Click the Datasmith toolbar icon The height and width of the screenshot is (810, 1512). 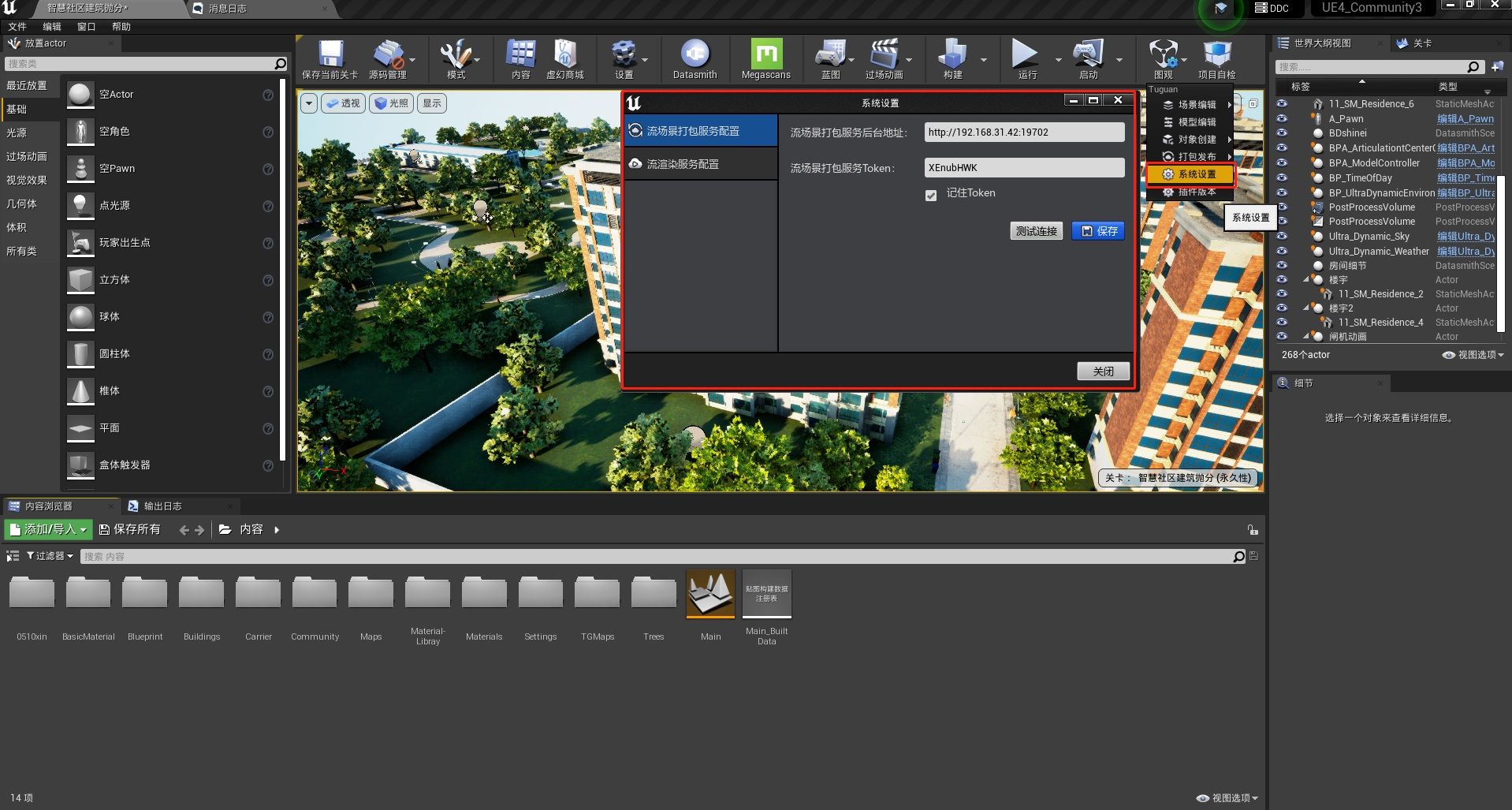(695, 54)
